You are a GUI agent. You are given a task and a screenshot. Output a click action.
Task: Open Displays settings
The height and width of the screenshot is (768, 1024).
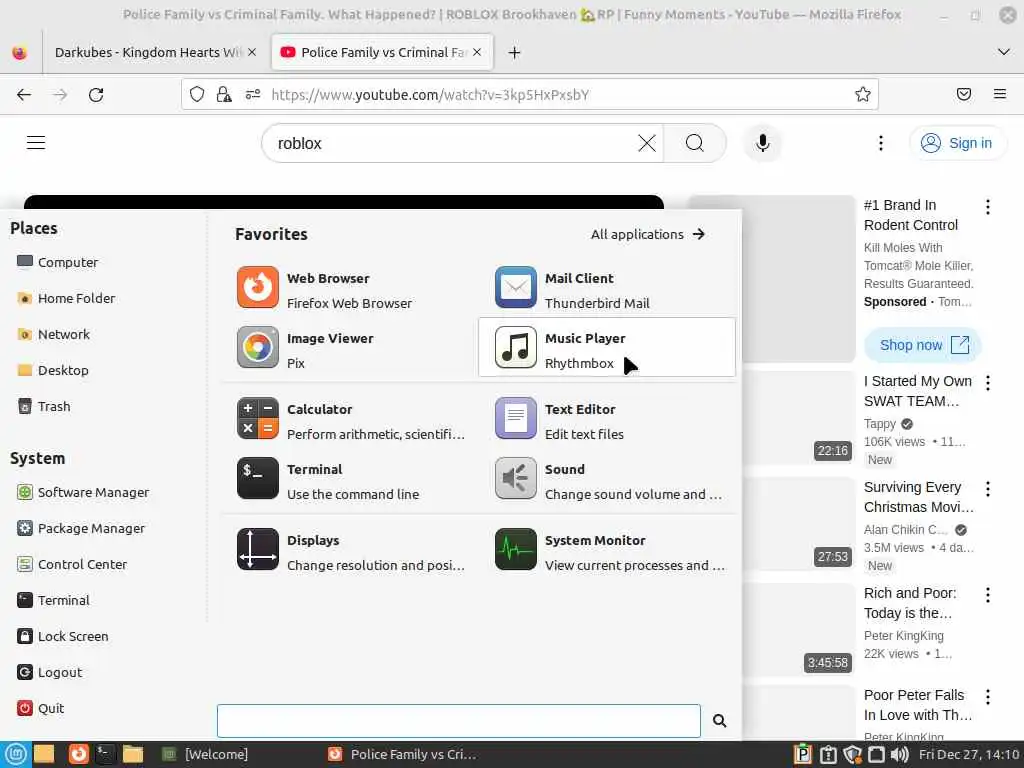click(349, 550)
